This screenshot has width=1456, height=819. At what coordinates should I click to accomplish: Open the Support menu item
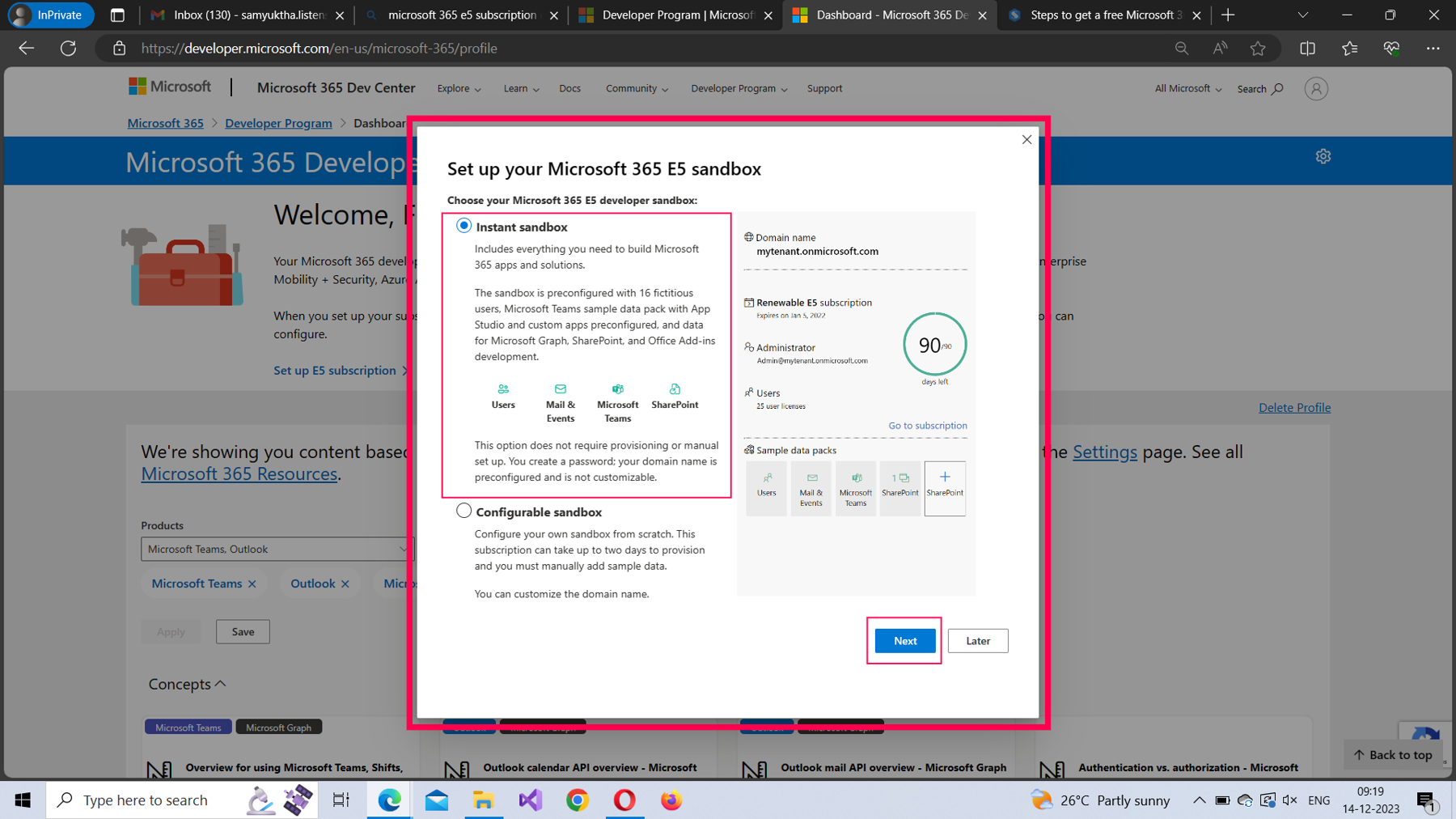pyautogui.click(x=824, y=88)
